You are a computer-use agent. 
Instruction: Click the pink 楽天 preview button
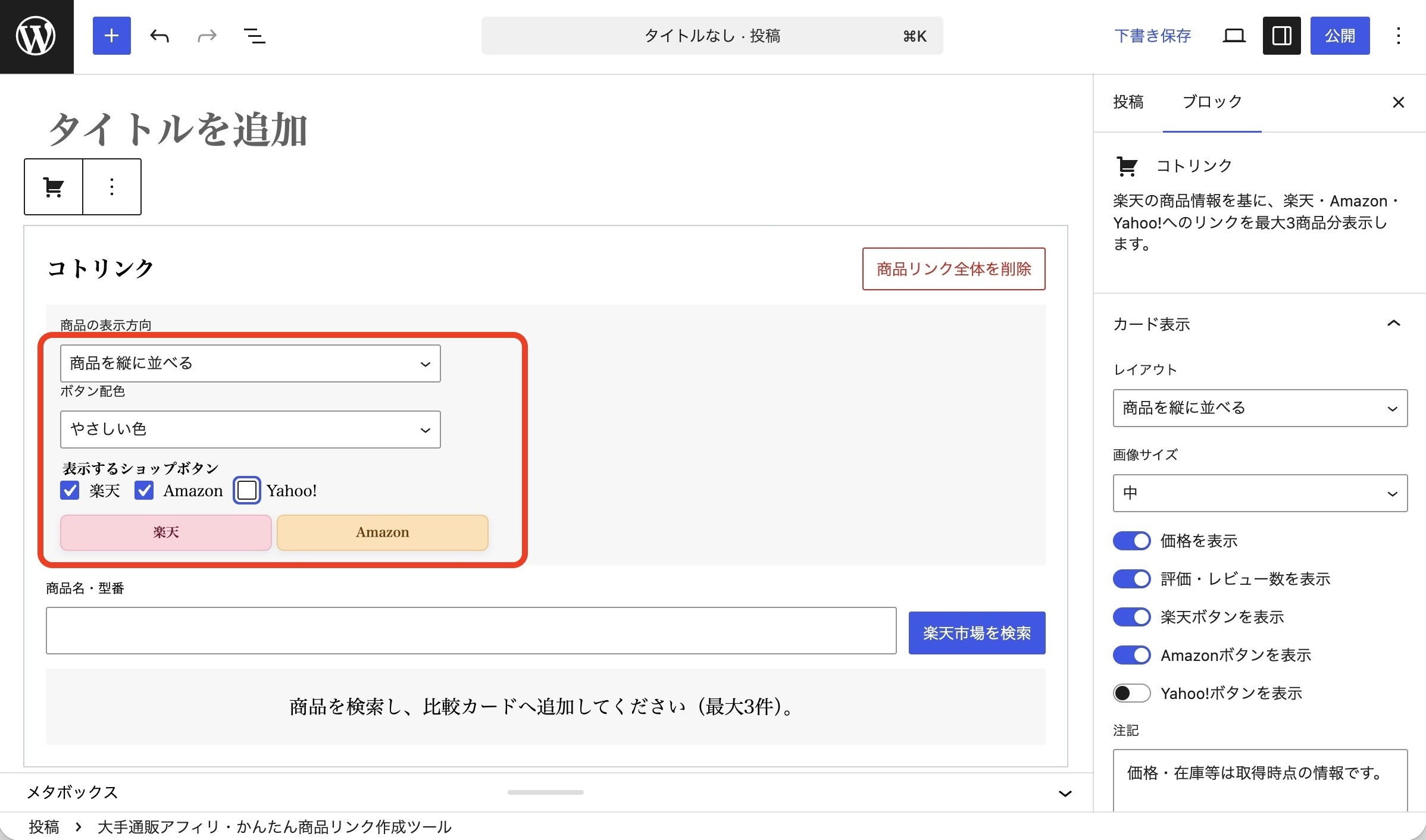point(166,532)
